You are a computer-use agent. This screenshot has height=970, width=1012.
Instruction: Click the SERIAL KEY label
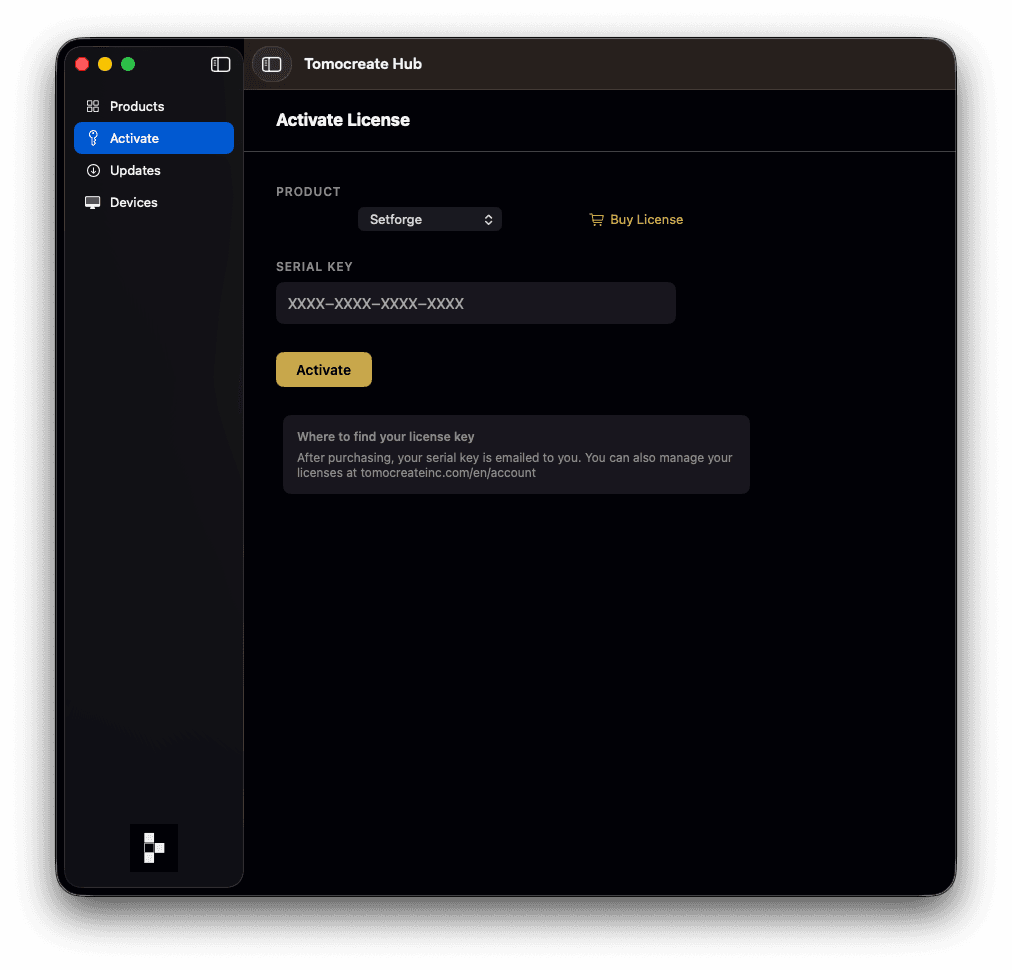point(314,267)
